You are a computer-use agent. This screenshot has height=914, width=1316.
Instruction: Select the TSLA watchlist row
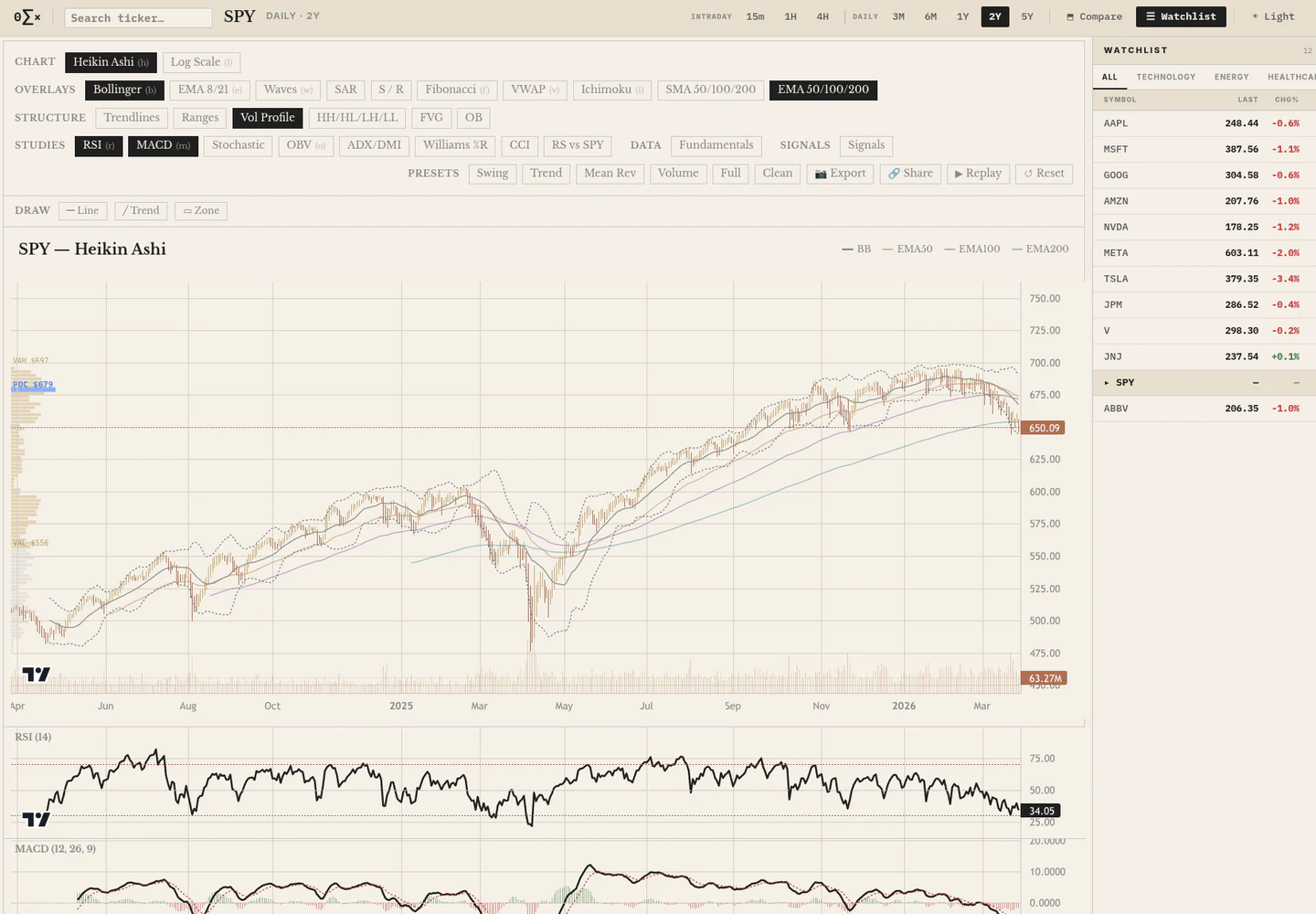coord(1205,279)
